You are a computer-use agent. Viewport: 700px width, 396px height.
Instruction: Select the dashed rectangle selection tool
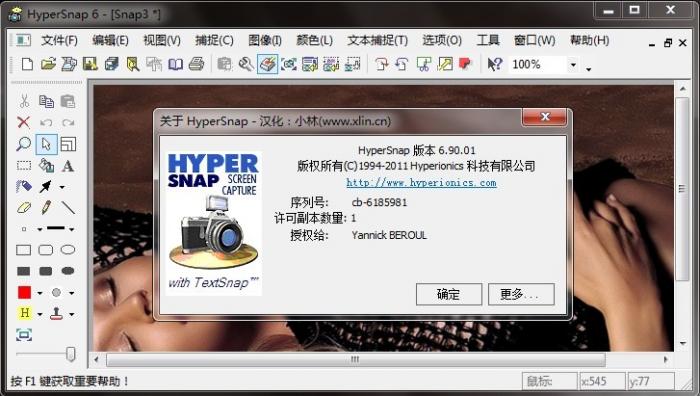pyautogui.click(x=24, y=166)
